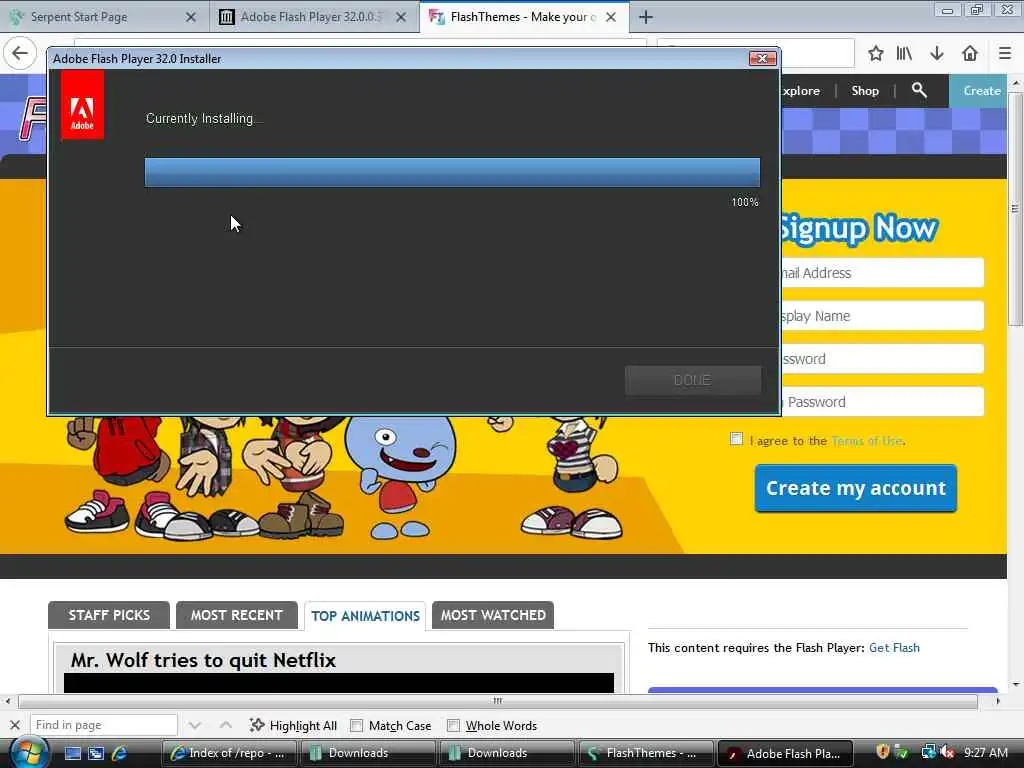This screenshot has width=1024, height=768.
Task: Focus the Display Name field
Action: click(882, 316)
